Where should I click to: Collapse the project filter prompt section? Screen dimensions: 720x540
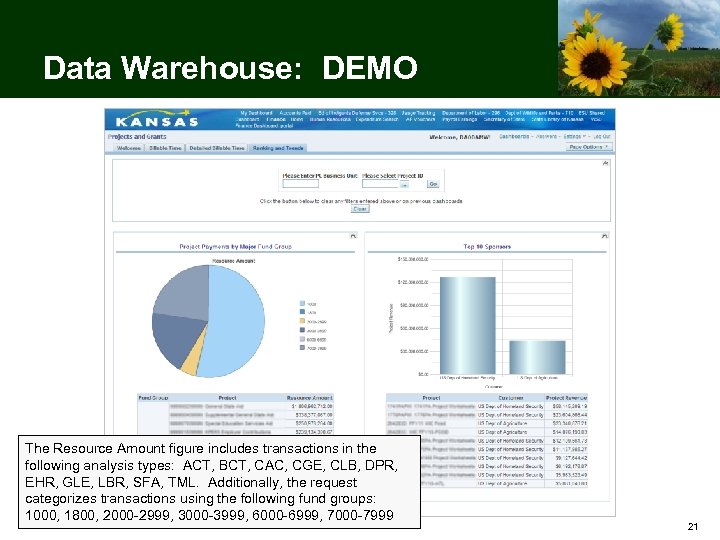click(606, 163)
